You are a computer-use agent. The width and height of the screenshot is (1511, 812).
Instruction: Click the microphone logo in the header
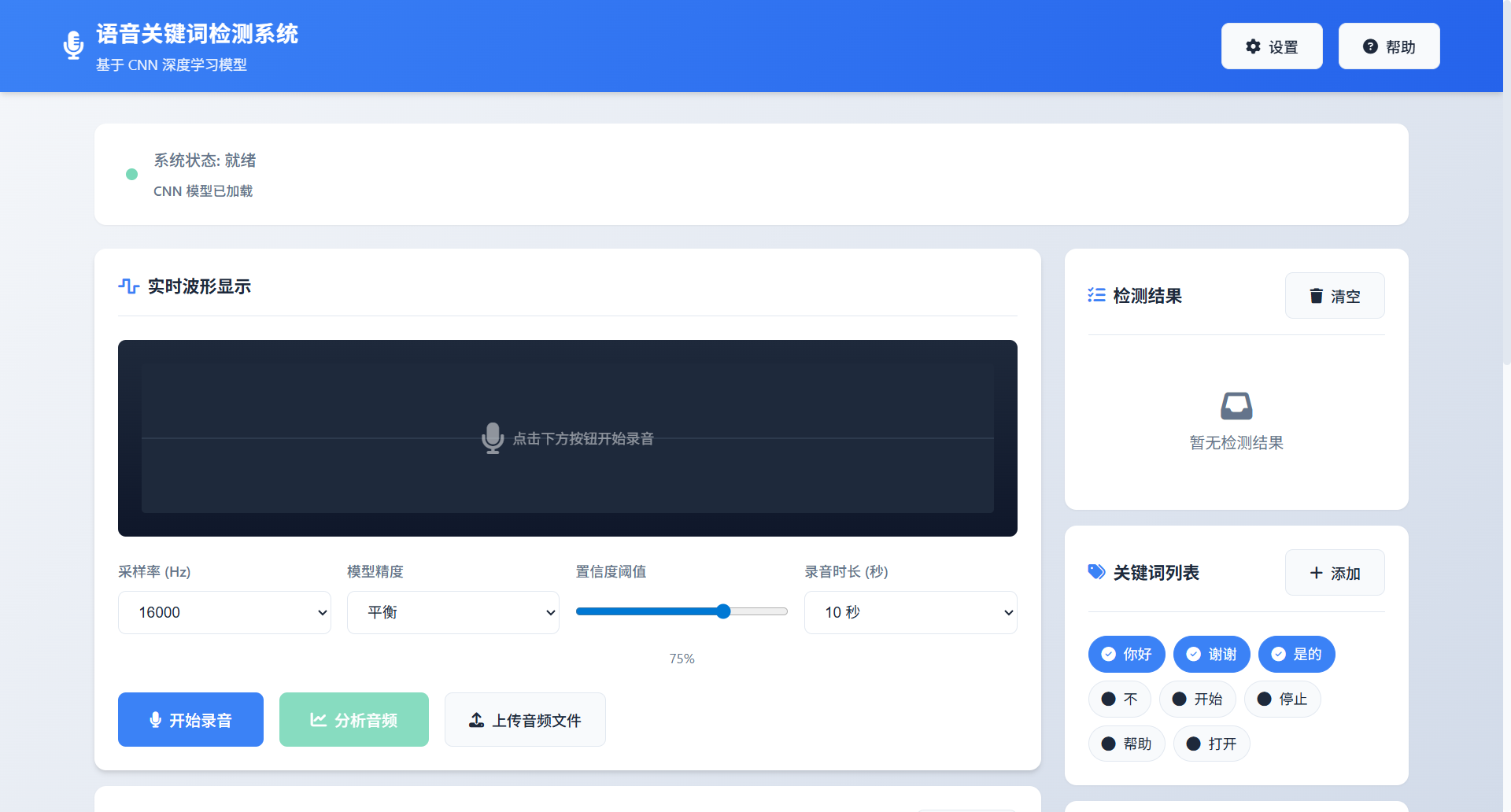[73, 46]
